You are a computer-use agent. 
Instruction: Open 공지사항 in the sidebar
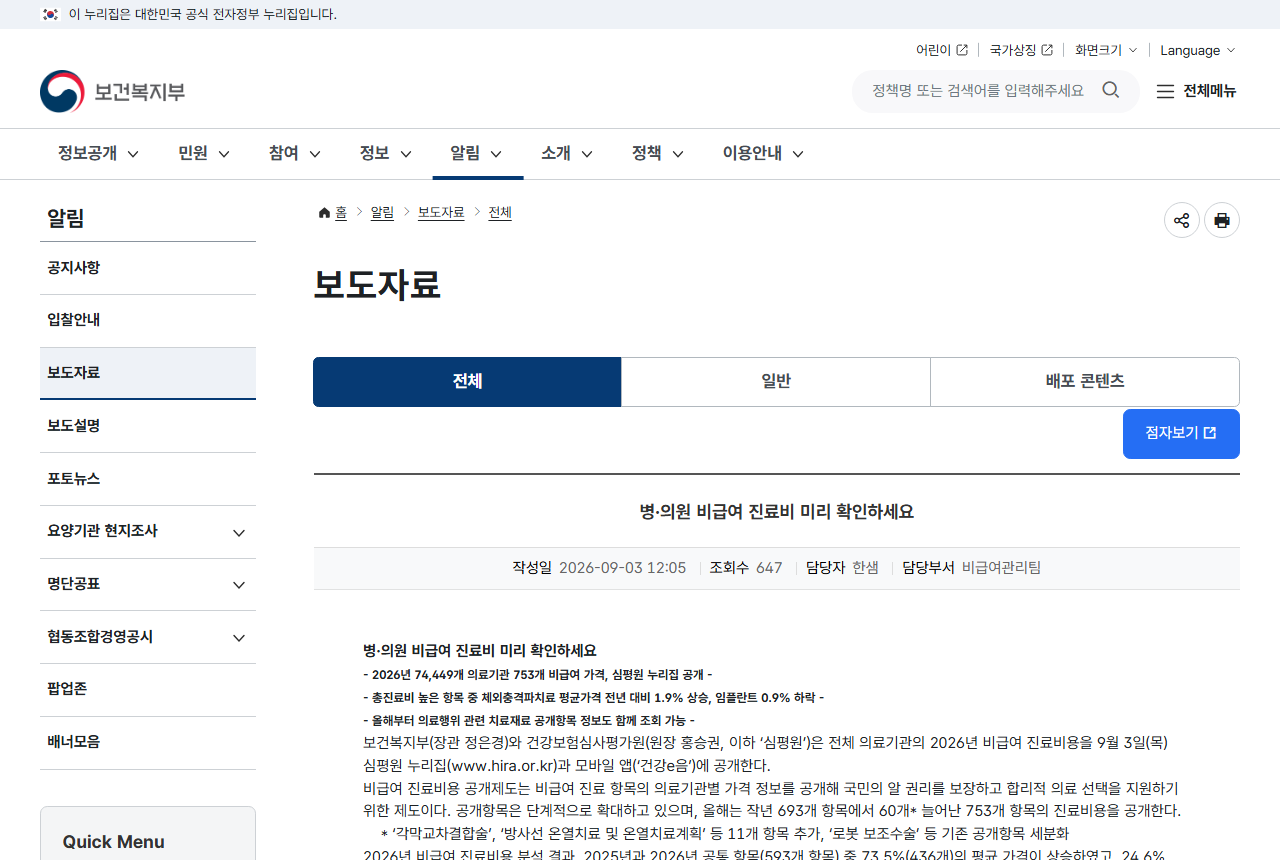click(x=148, y=268)
